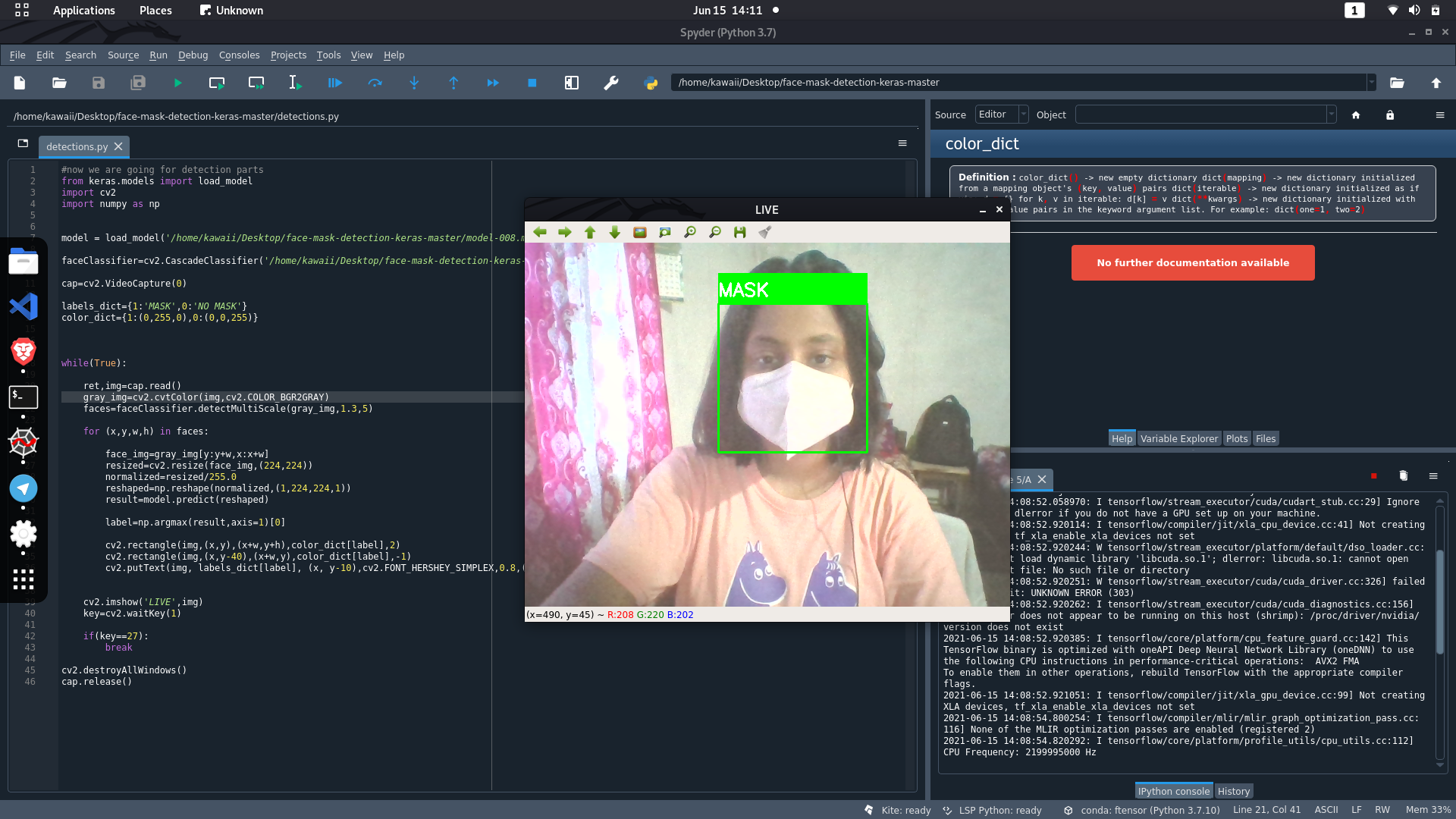Switch to the Variable Explorer tab

point(1178,438)
